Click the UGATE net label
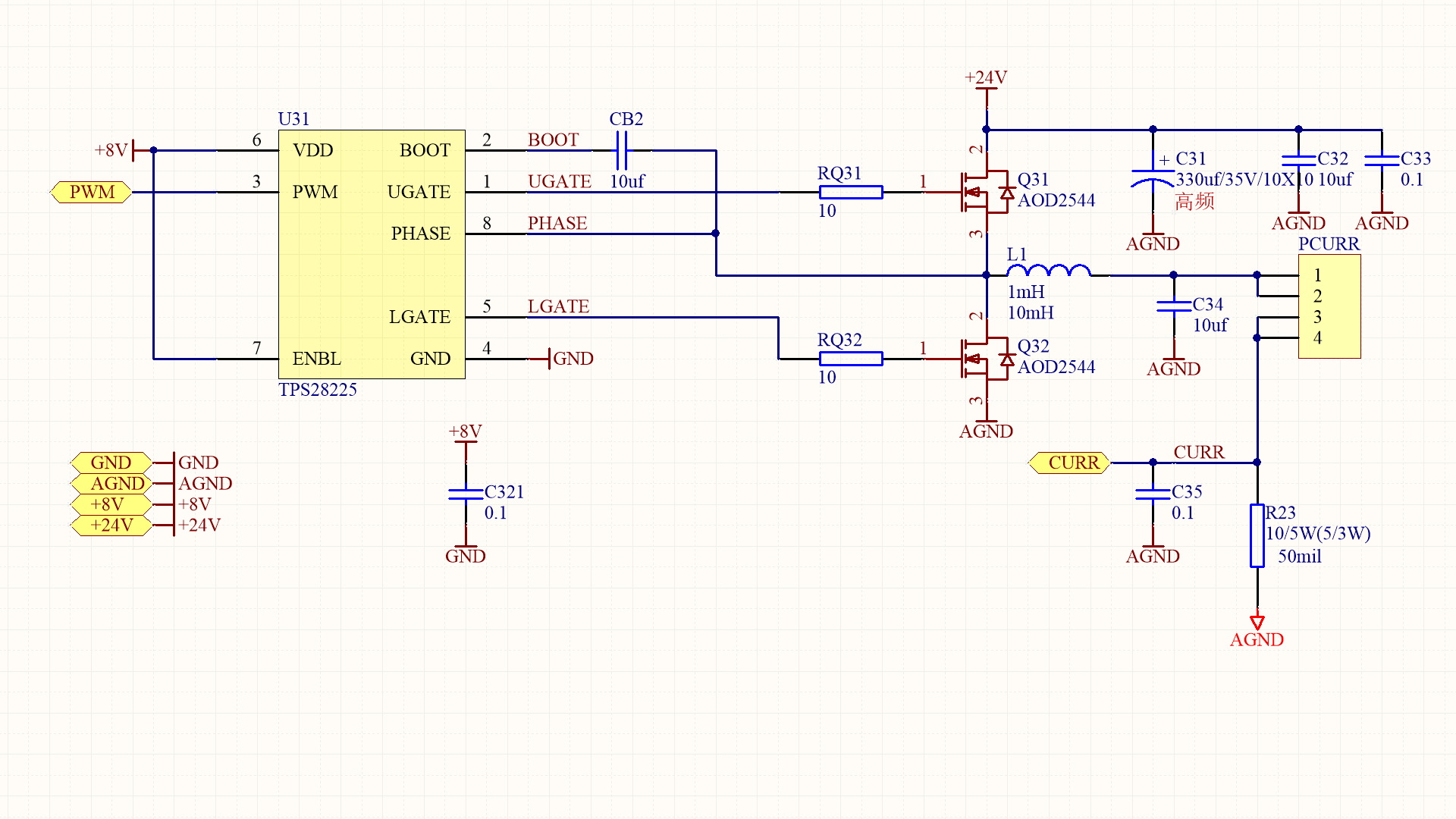The image size is (1456, 819). click(559, 182)
